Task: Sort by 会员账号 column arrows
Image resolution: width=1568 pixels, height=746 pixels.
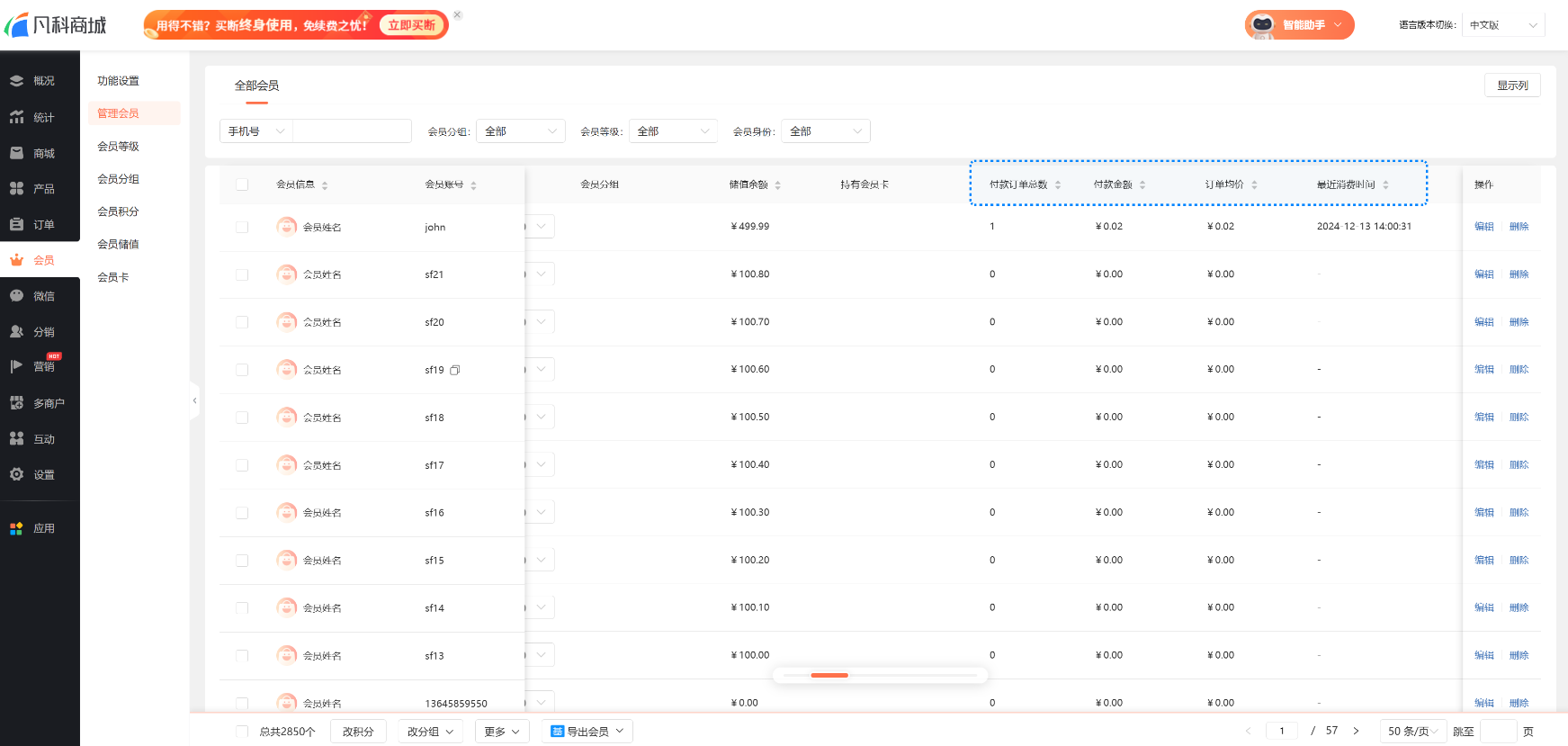Action: 473,185
